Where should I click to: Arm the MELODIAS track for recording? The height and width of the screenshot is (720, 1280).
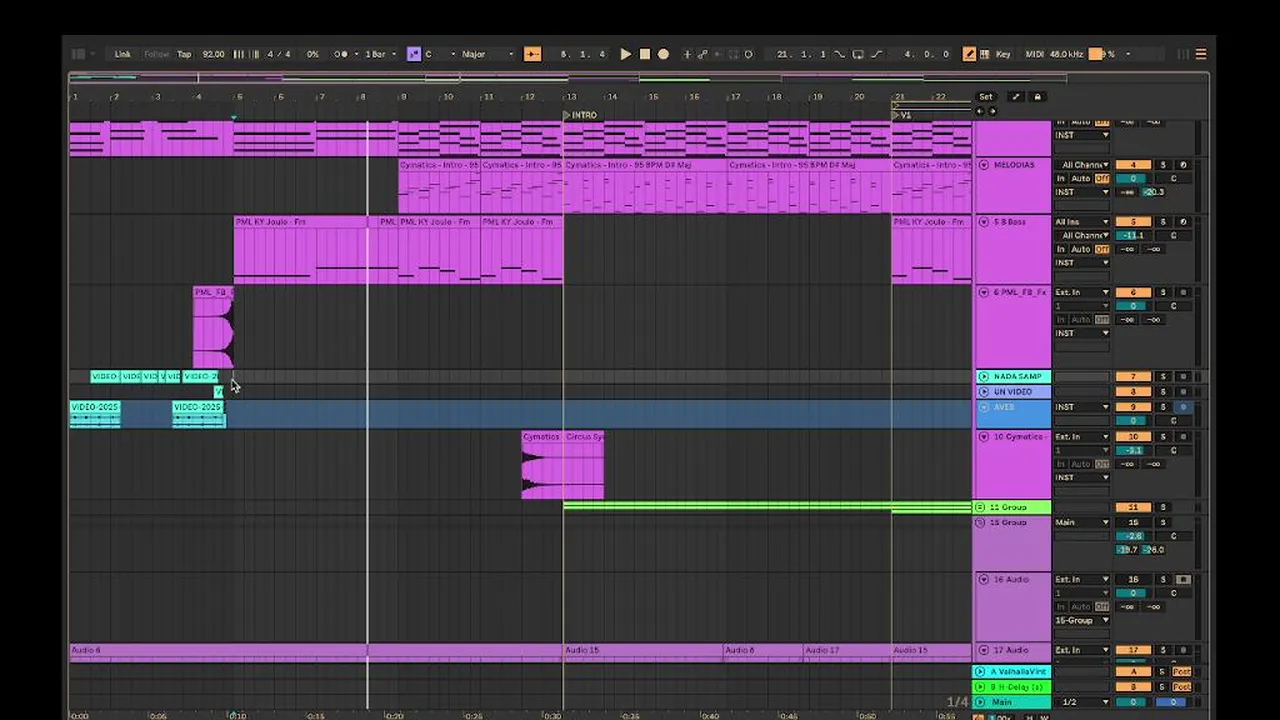click(x=1183, y=165)
